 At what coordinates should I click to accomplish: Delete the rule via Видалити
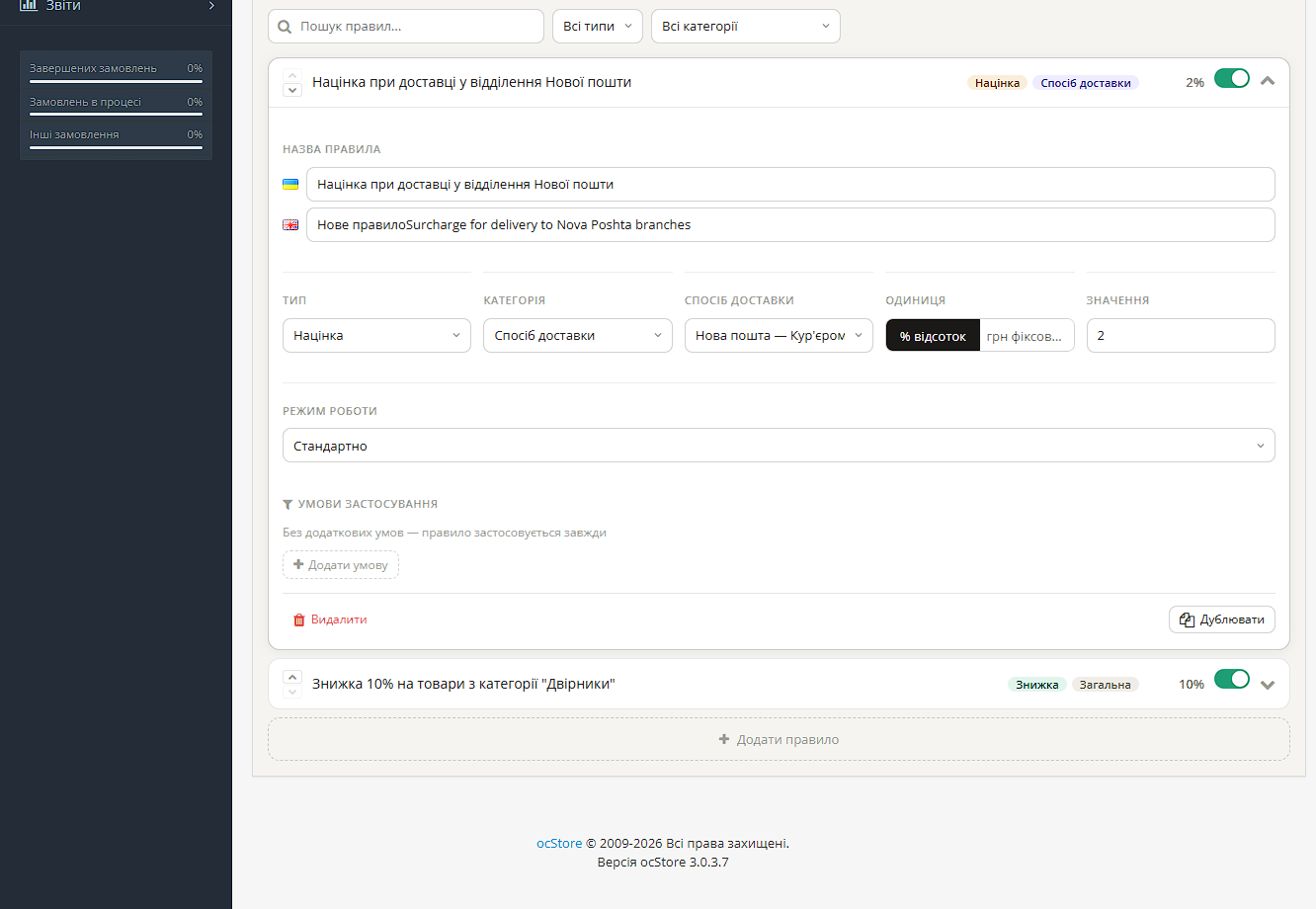[x=330, y=620]
